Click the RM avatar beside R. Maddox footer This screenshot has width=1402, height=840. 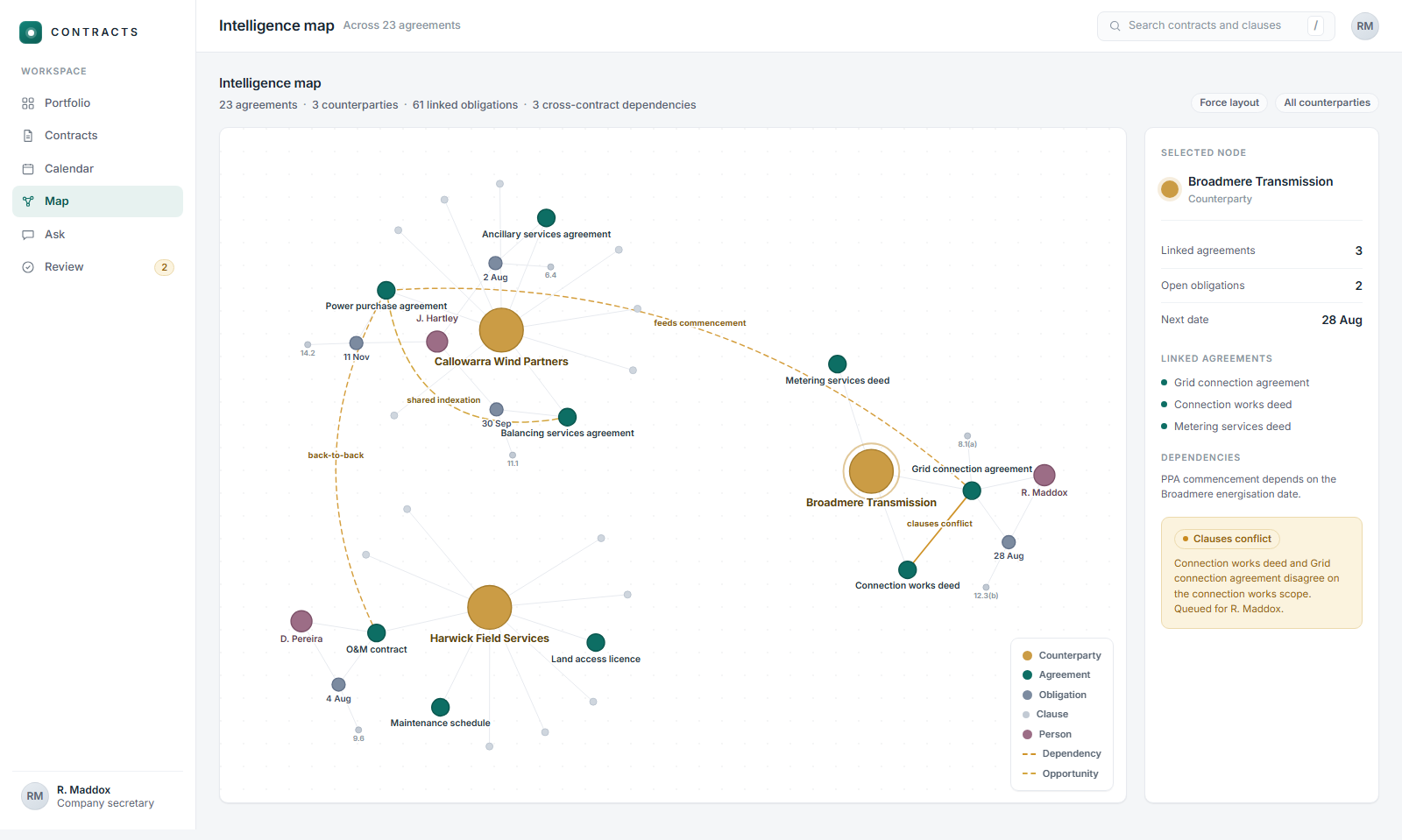point(35,796)
